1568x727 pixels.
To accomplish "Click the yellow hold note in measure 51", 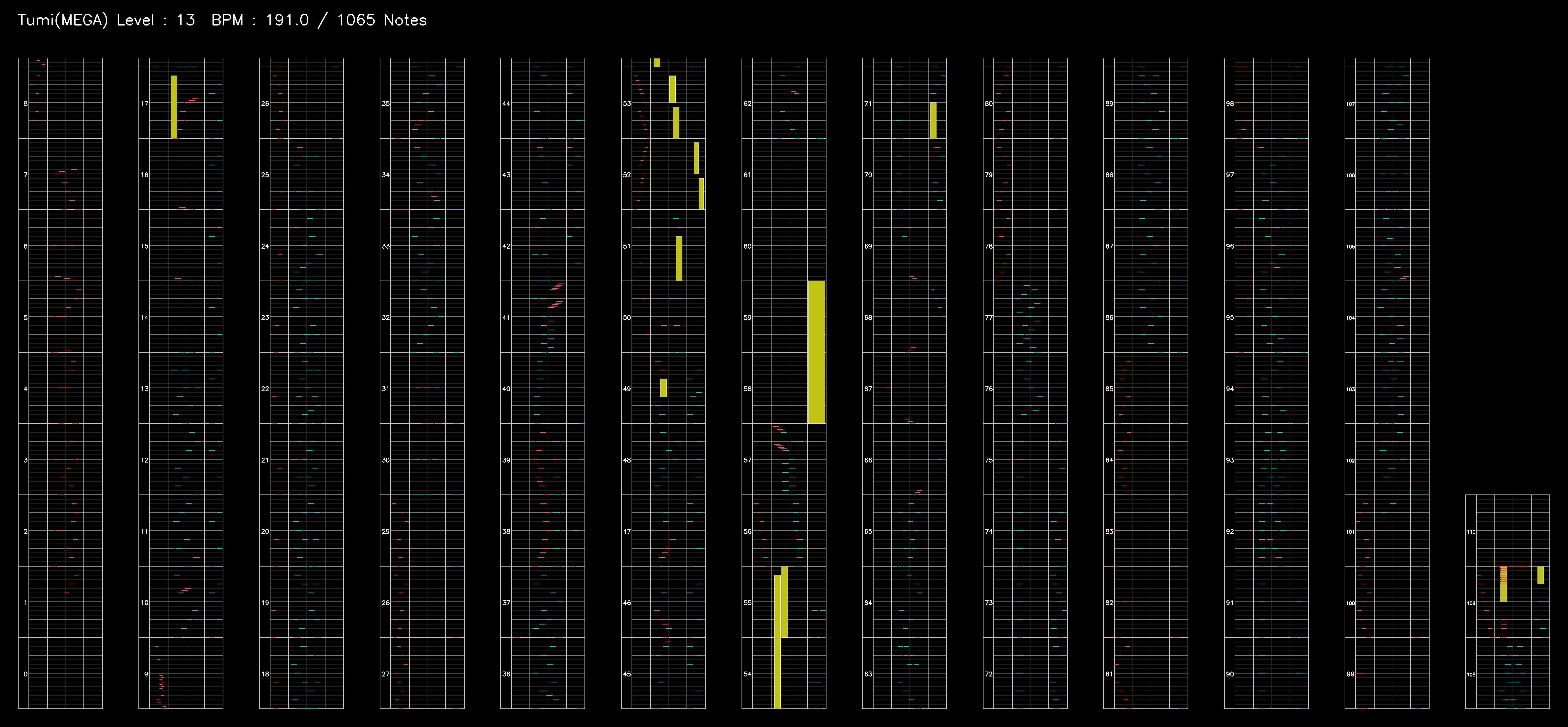I will (x=679, y=258).
